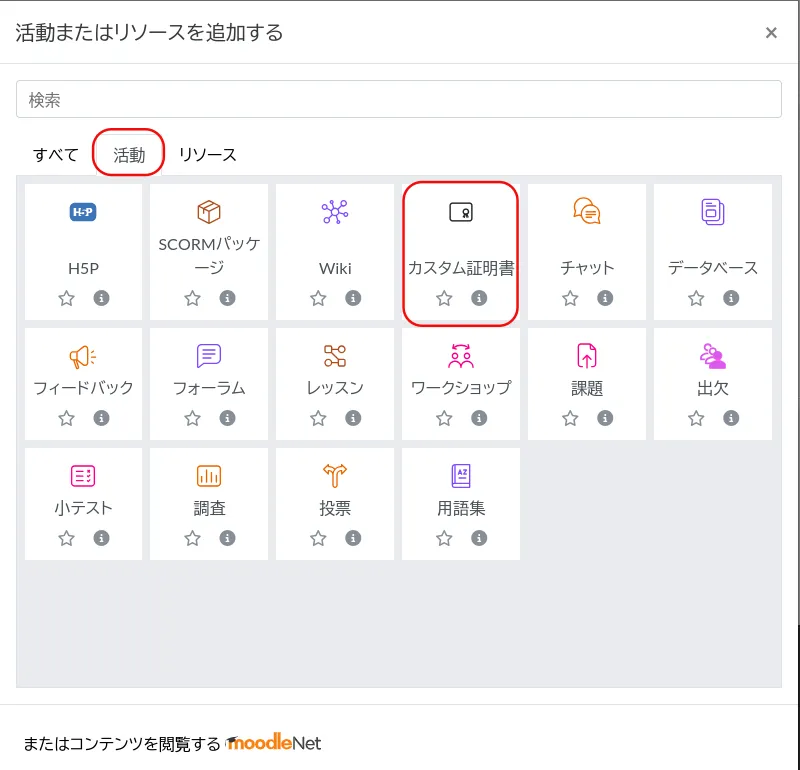800x770 pixels.
Task: Open the Wiki activity icon
Action: click(335, 212)
